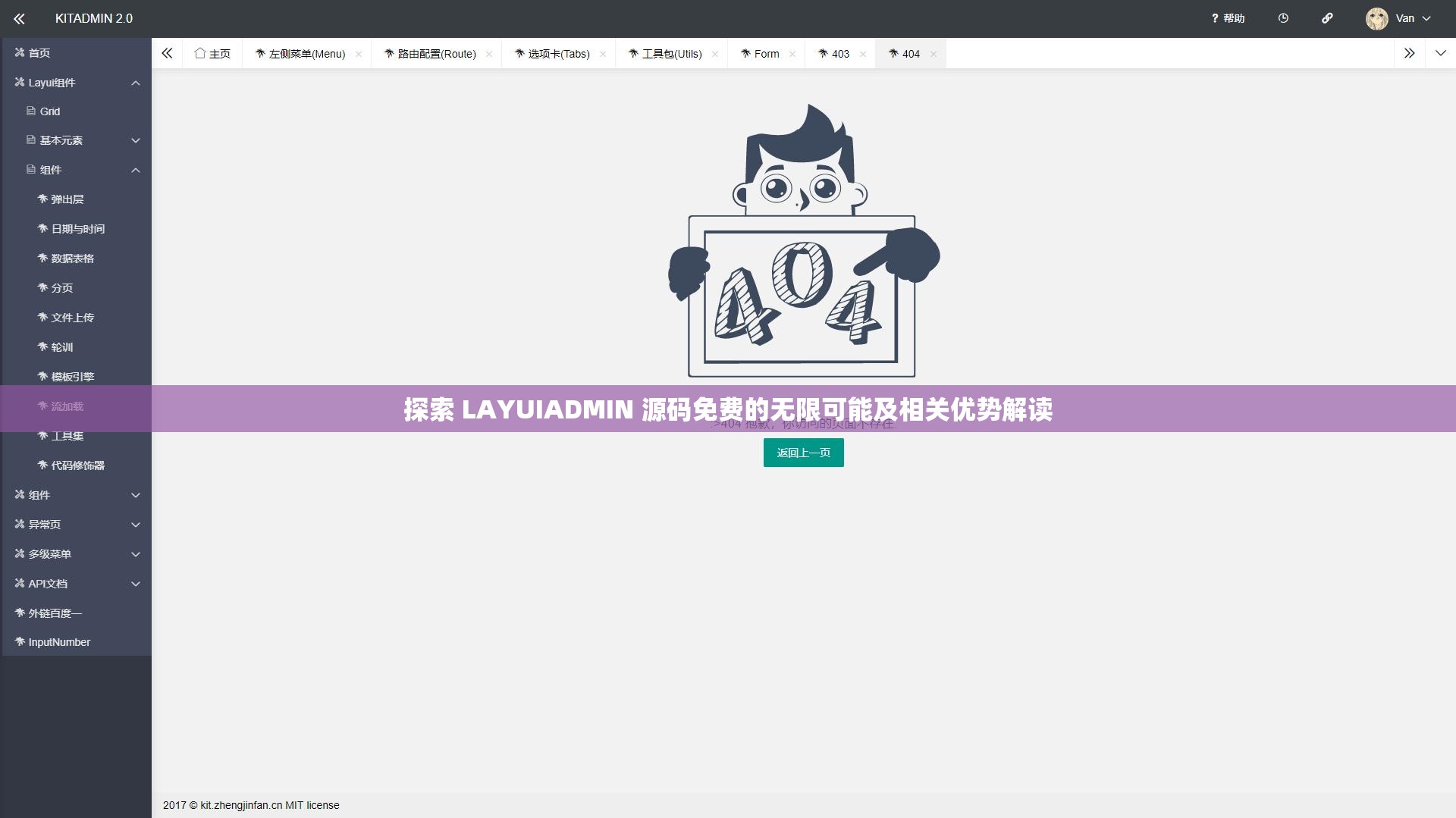
Task: Expand the 异常页 menu group
Action: pos(47,524)
